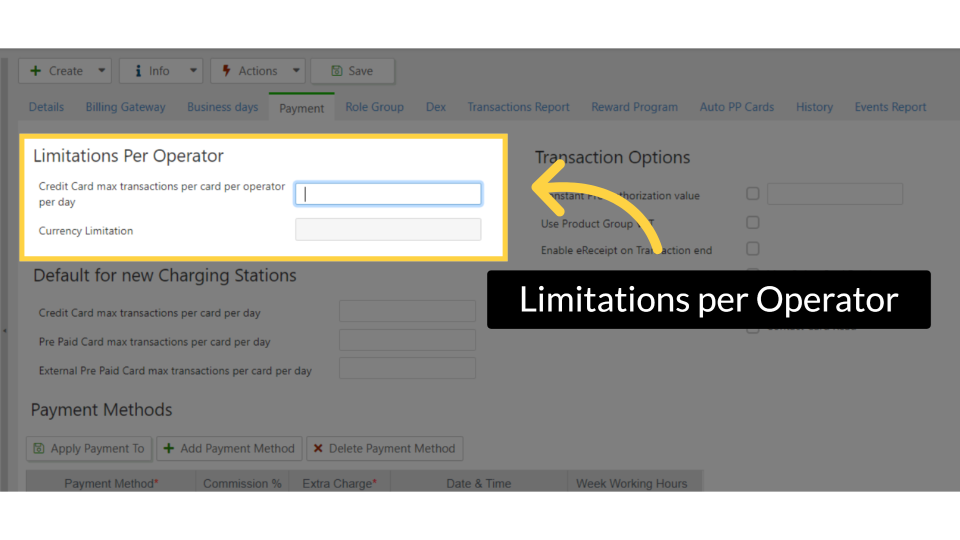Click the Currency Limitation field
960x540 pixels.
(388, 230)
